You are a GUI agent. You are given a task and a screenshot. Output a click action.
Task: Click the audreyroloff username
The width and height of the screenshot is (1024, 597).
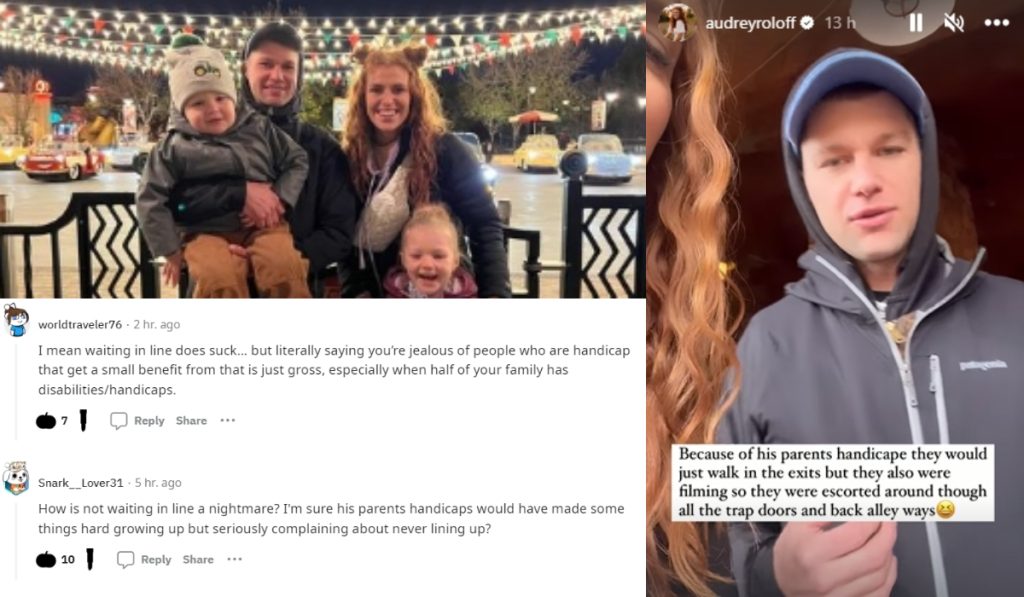(750, 23)
